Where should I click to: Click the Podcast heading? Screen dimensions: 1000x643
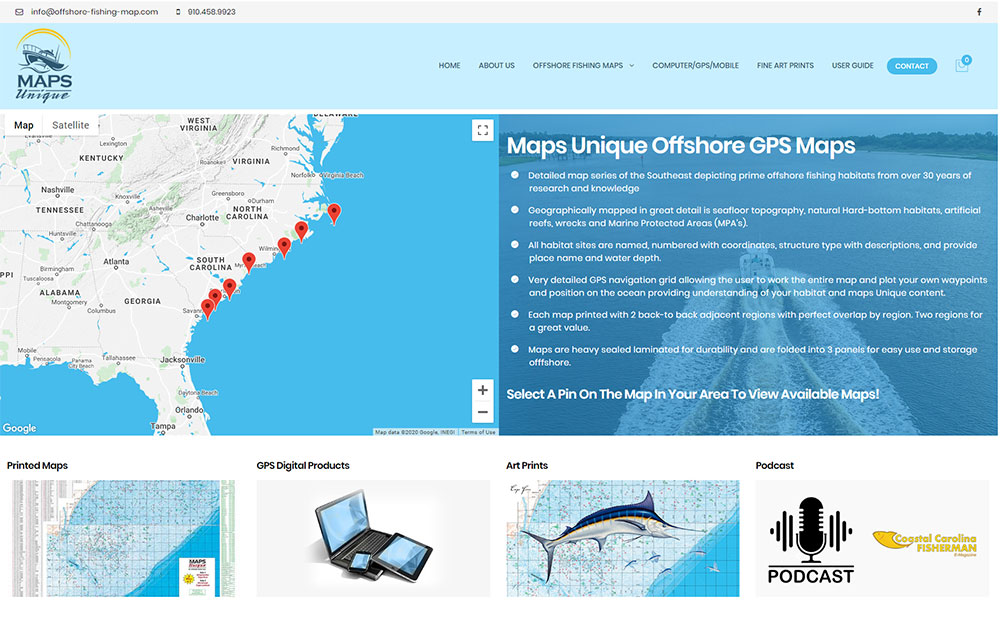click(x=774, y=466)
